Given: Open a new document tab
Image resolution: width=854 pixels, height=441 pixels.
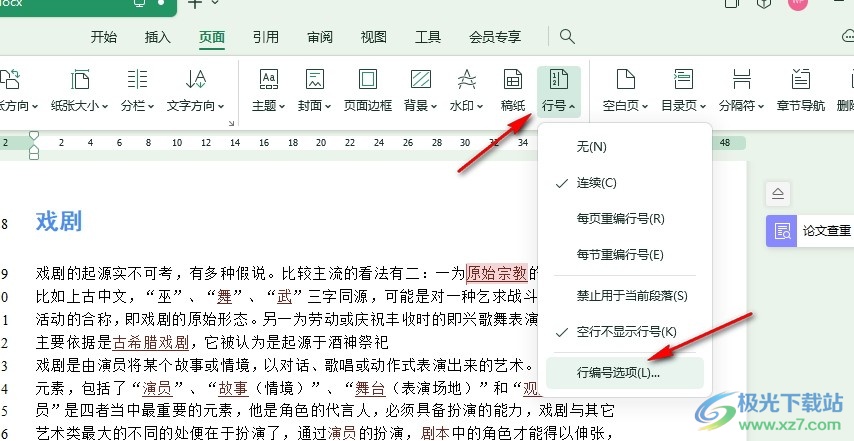Looking at the screenshot, I should (x=196, y=3).
